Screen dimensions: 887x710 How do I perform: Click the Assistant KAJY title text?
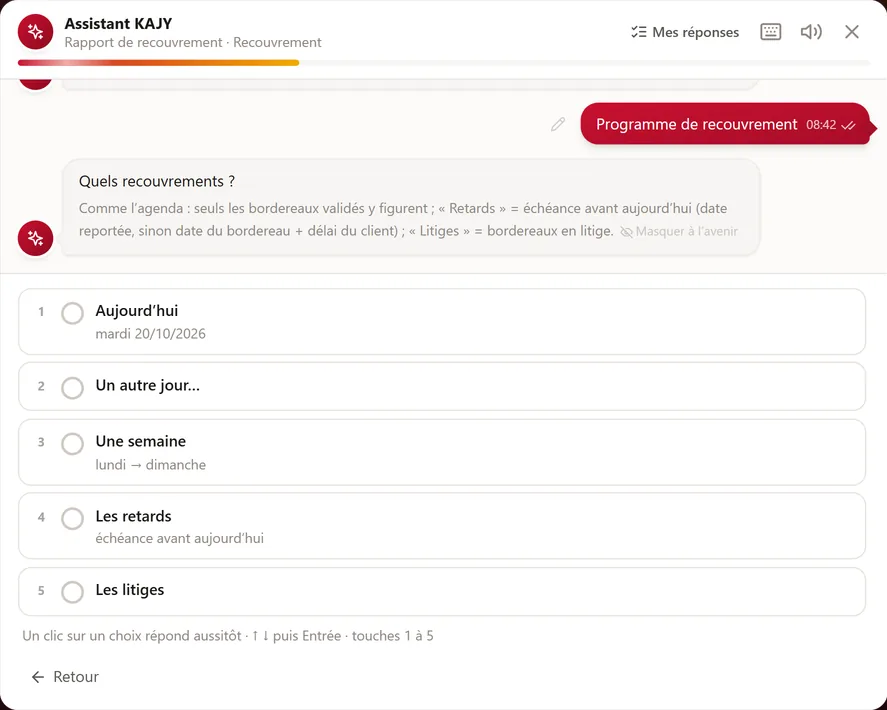118,24
